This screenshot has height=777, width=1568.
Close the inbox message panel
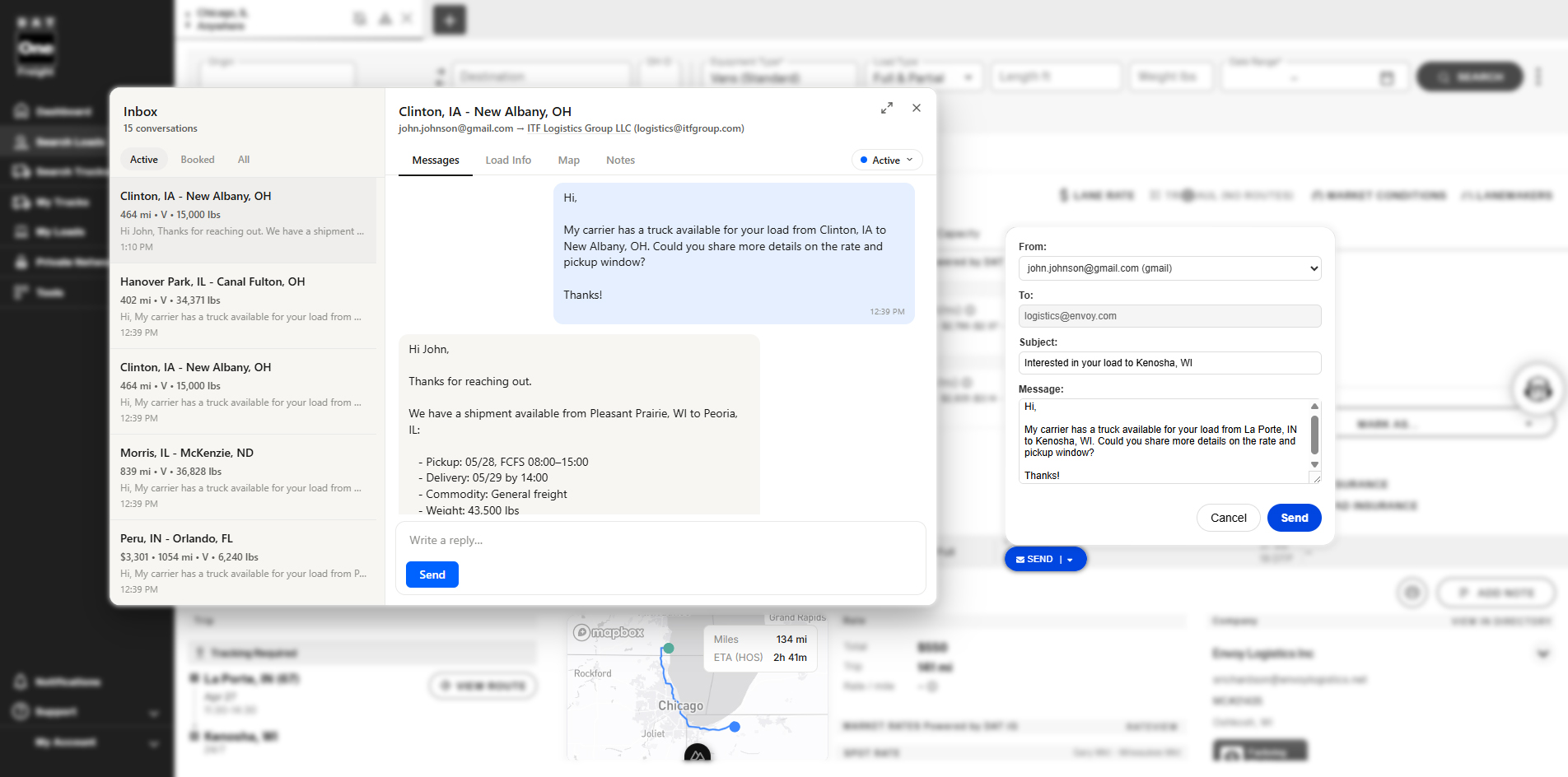pyautogui.click(x=917, y=108)
